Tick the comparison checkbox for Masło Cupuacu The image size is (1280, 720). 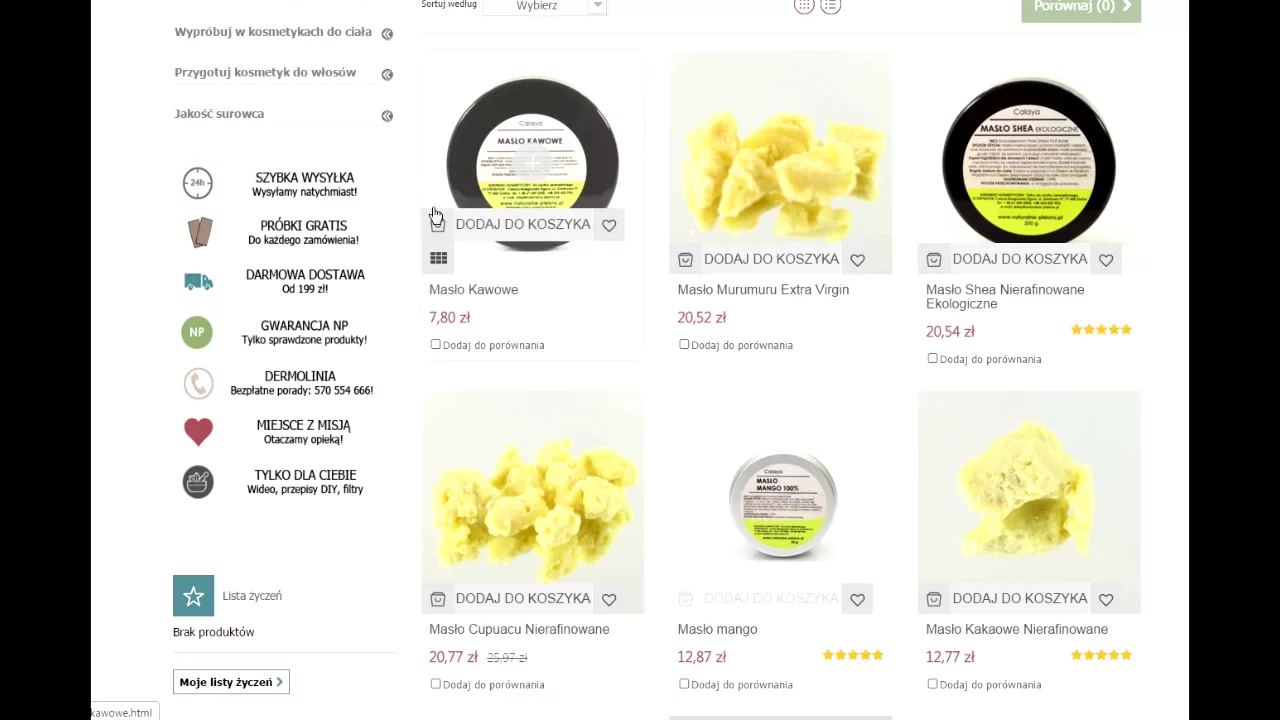click(435, 684)
